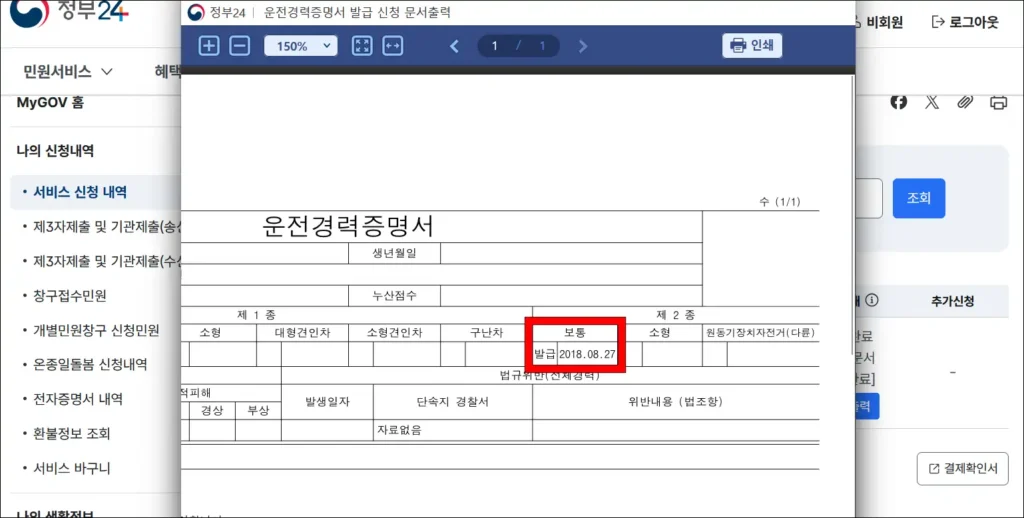This screenshot has height=518, width=1024.
Task: Go to previous page arrow
Action: click(x=455, y=46)
